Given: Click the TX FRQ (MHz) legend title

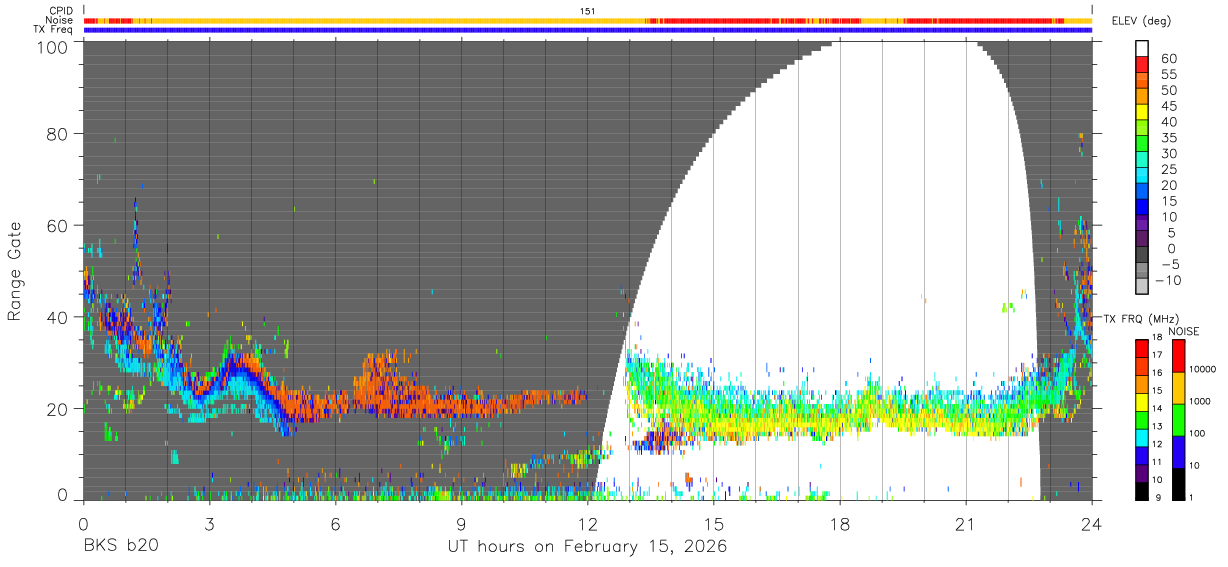Looking at the screenshot, I should [x=1142, y=319].
